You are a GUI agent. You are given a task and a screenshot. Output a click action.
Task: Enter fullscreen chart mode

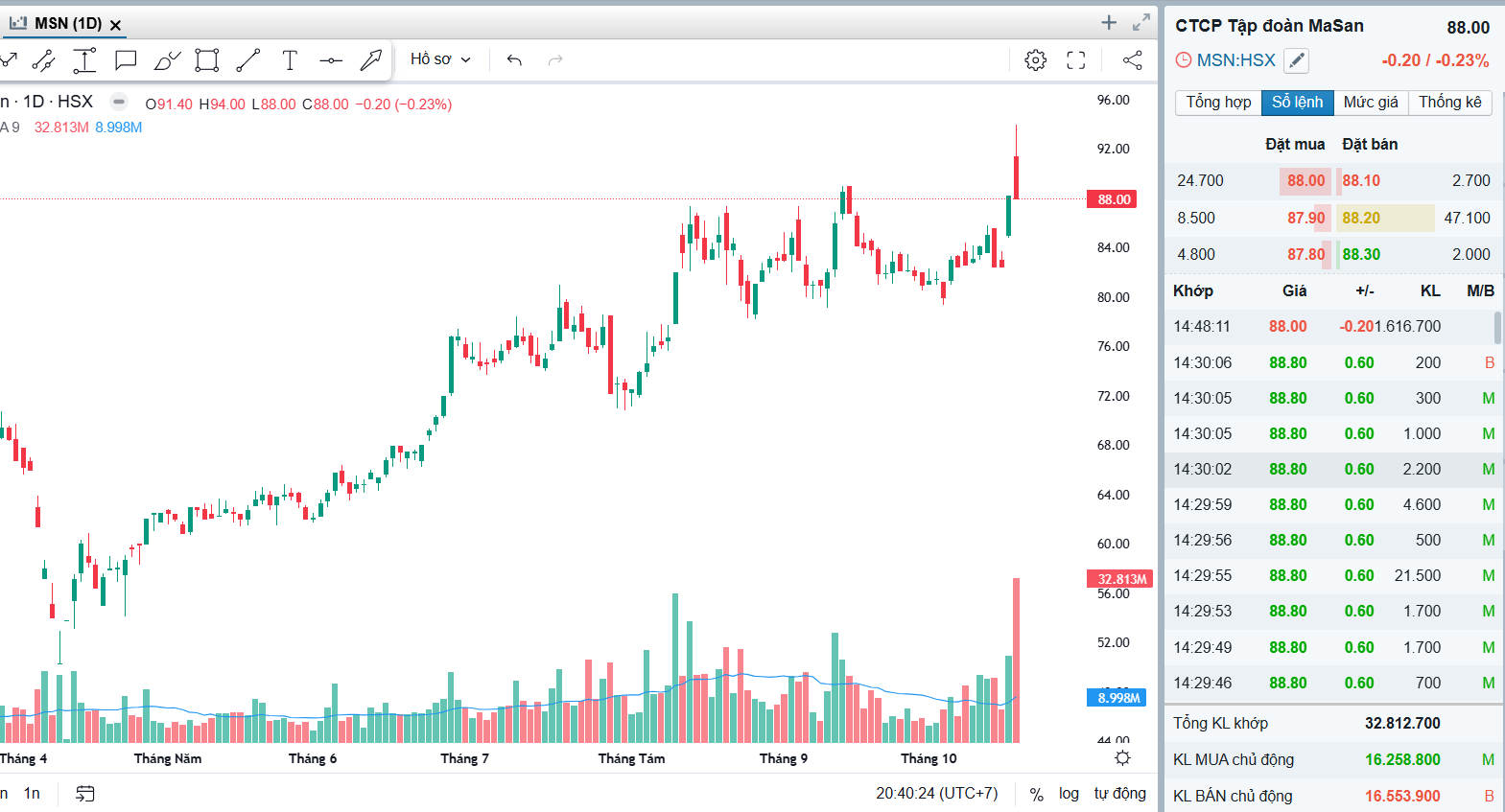coord(1076,60)
